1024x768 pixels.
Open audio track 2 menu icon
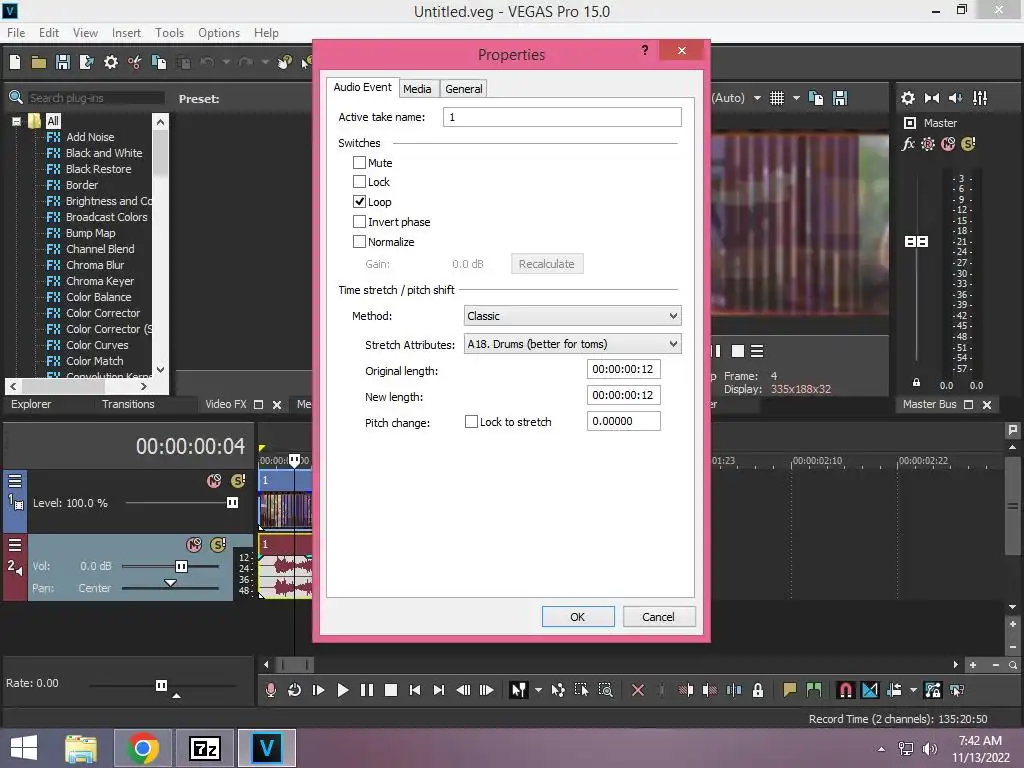[x=15, y=545]
